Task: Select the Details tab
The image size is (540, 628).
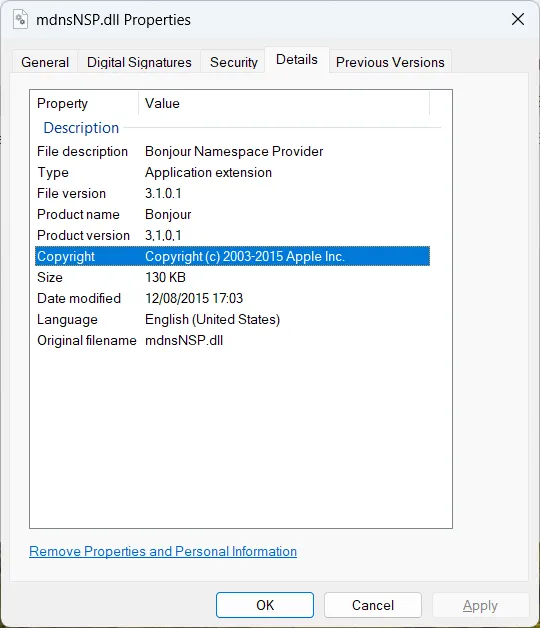Action: (297, 60)
